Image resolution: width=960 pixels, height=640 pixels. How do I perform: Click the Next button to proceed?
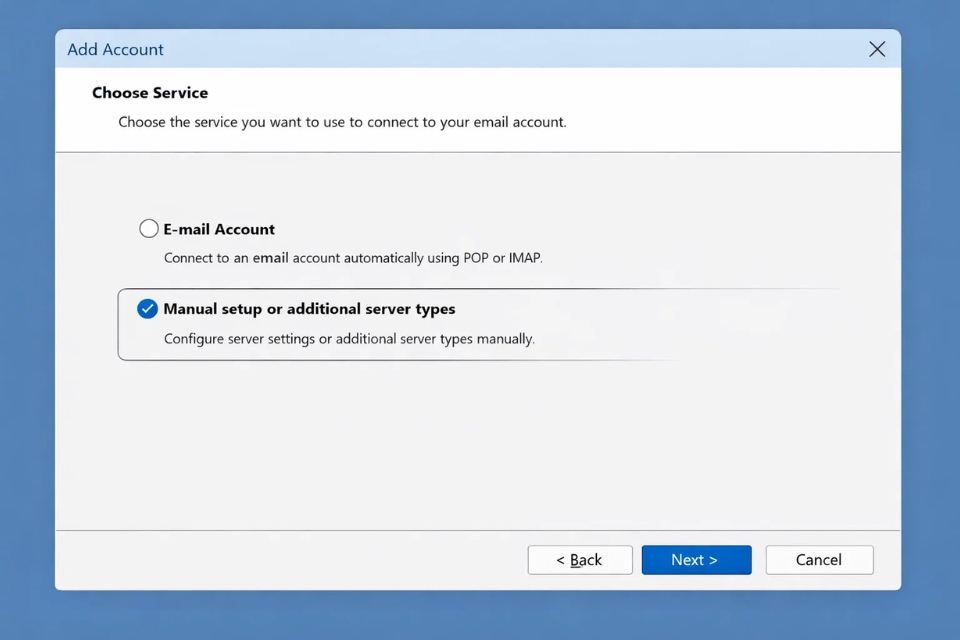(696, 559)
